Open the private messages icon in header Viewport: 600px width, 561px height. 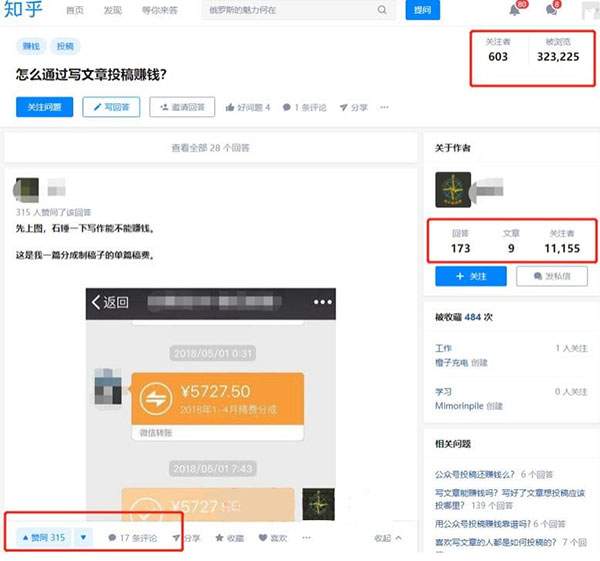tap(551, 10)
